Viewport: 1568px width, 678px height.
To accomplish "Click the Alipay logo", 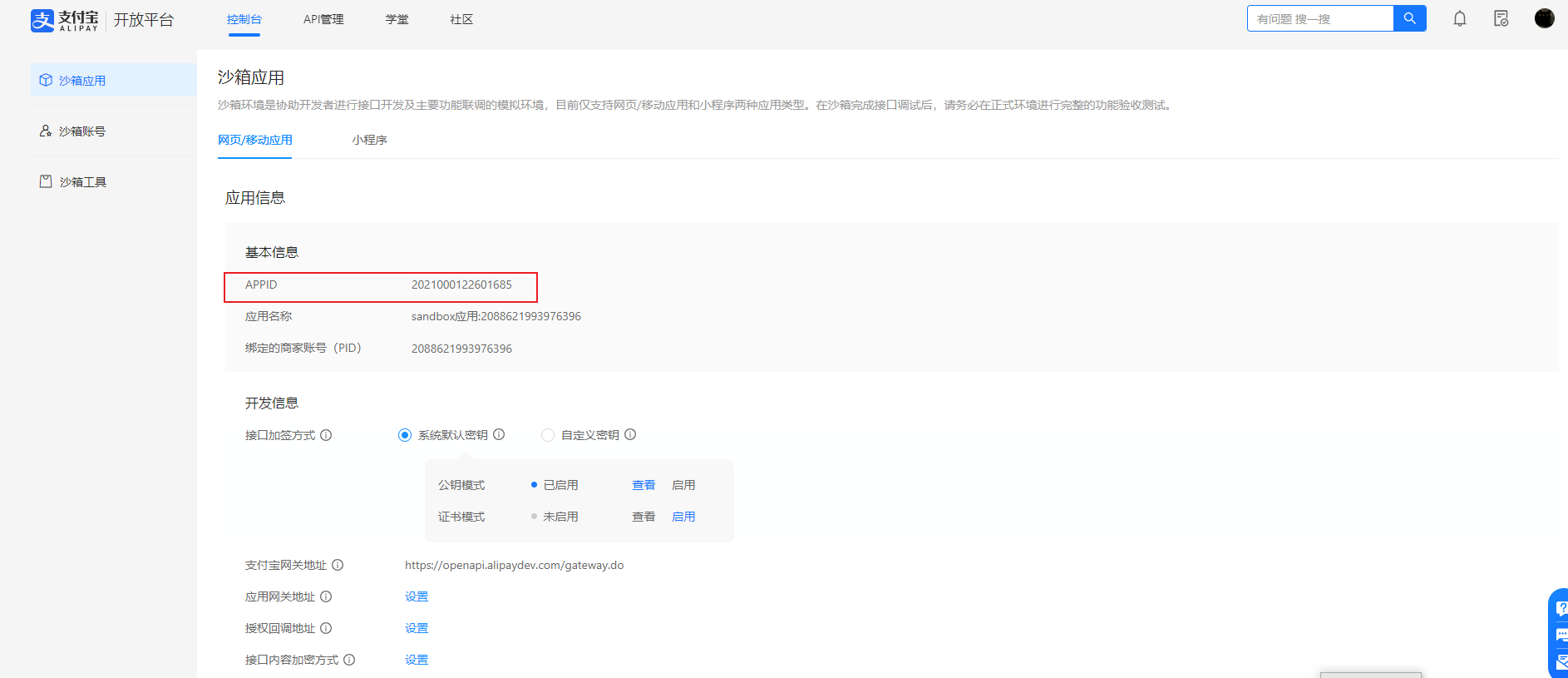I will click(65, 20).
